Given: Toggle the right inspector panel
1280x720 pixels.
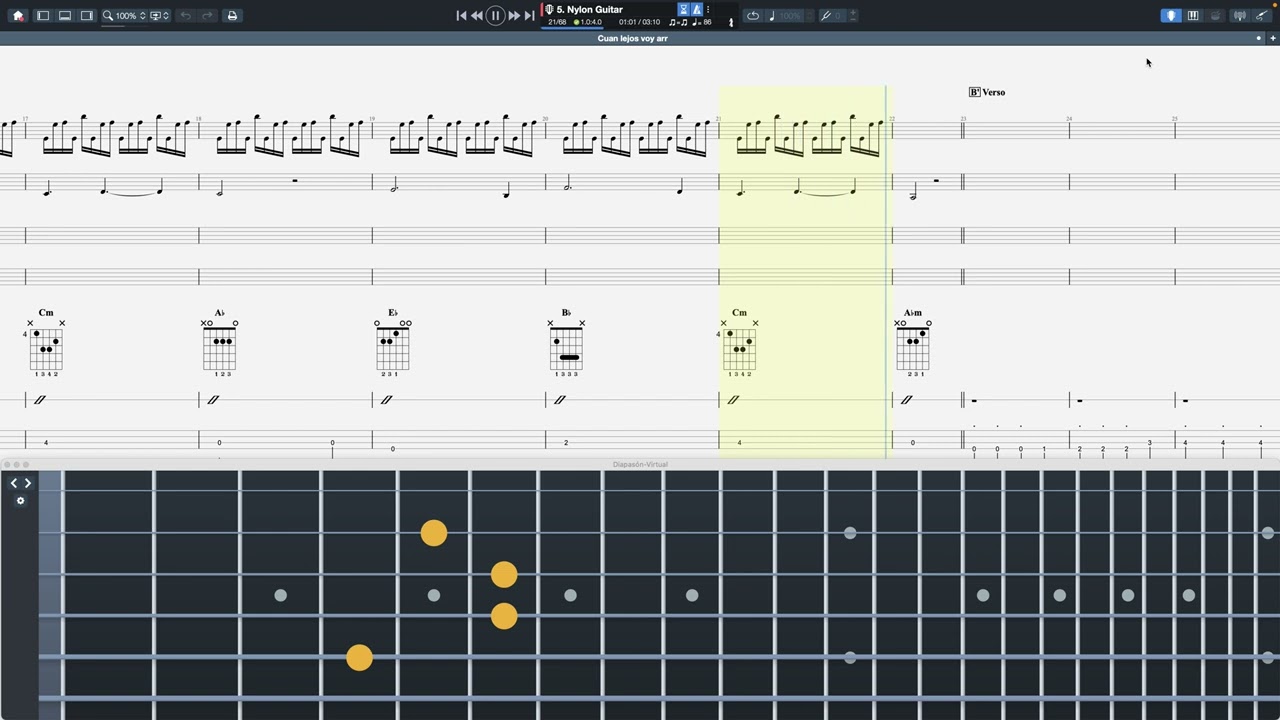Looking at the screenshot, I should pos(87,16).
